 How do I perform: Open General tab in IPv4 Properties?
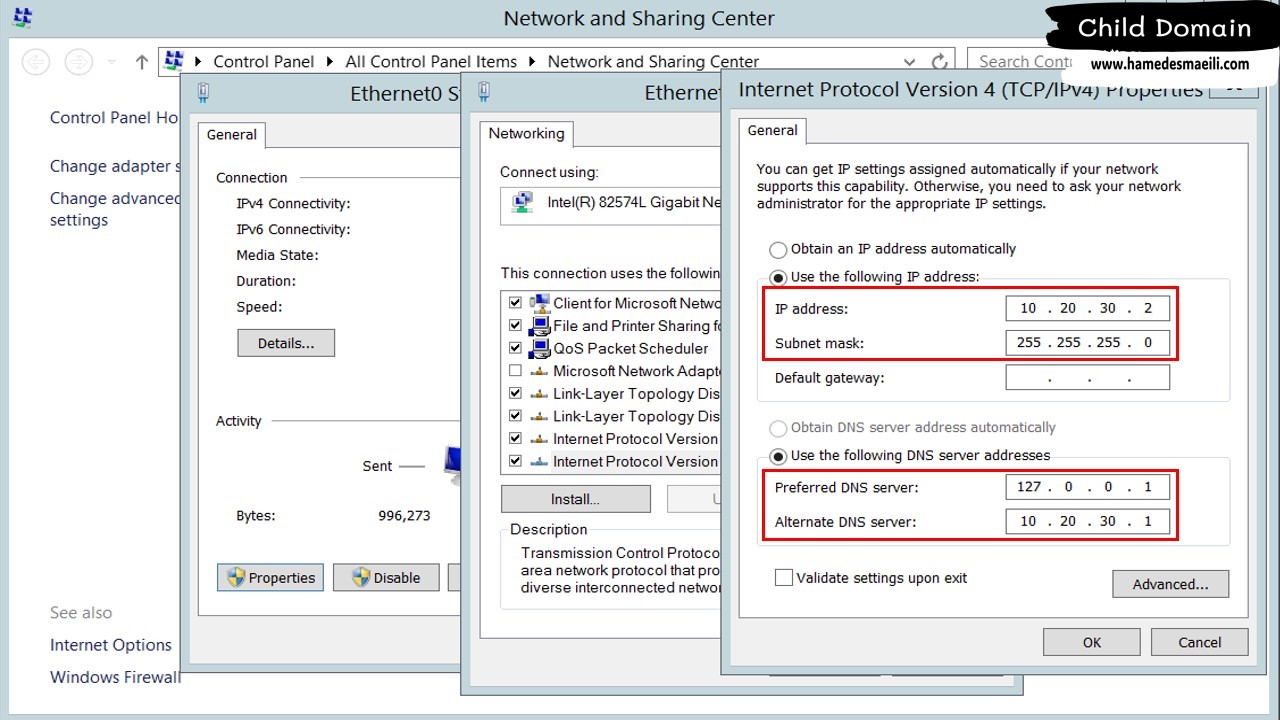773,131
